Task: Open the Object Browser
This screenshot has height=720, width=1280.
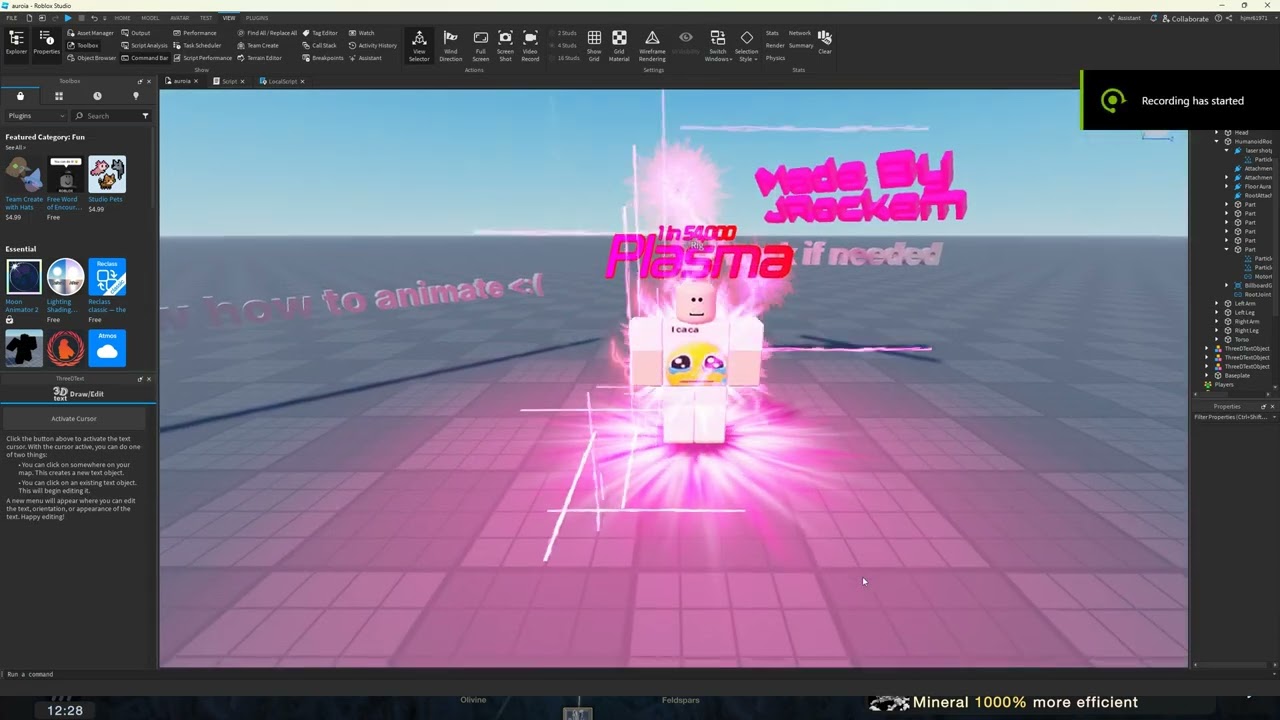Action: coord(92,58)
